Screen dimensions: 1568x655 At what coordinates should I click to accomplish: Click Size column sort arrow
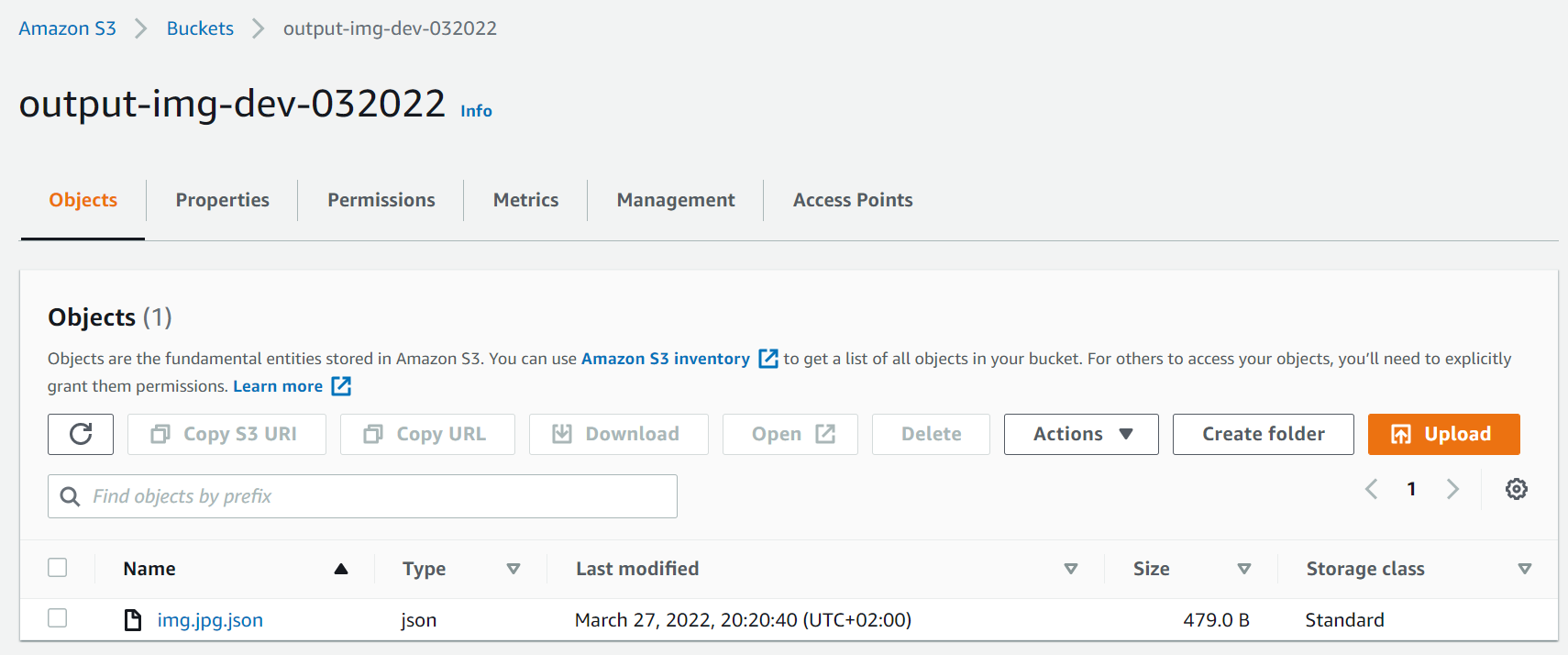[x=1244, y=569]
